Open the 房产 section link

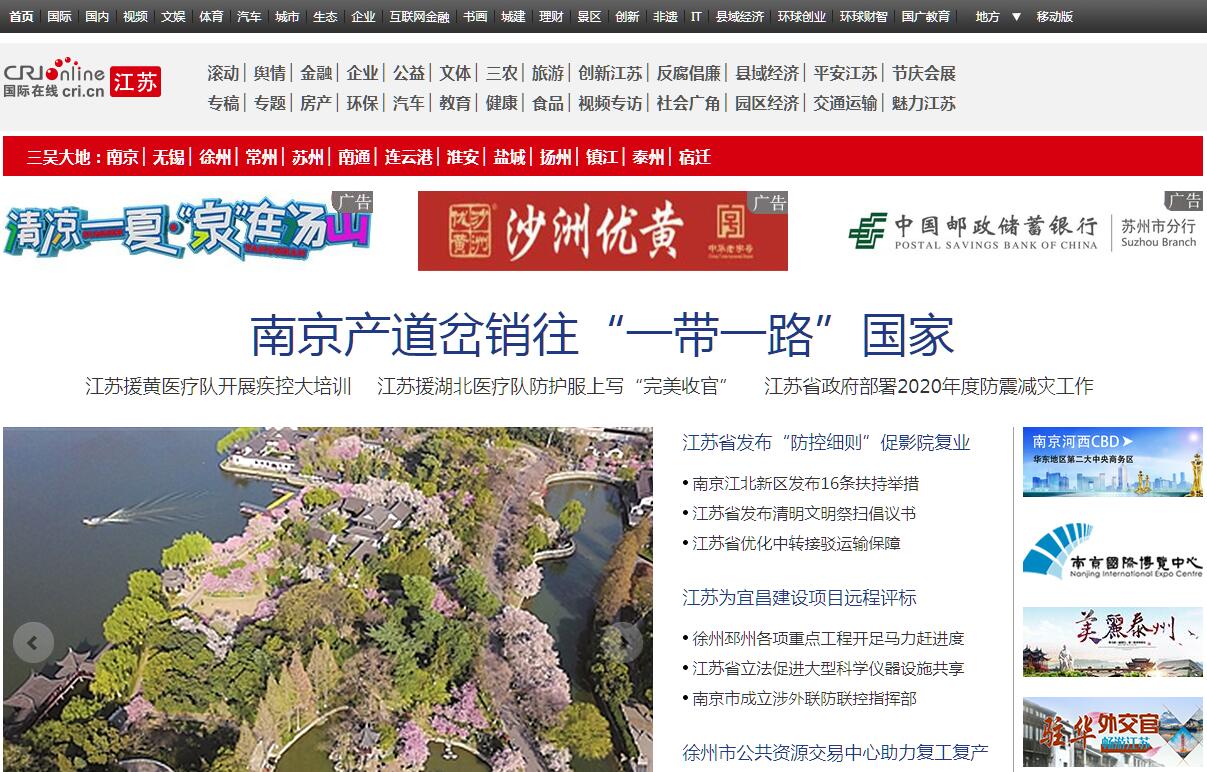[316, 103]
